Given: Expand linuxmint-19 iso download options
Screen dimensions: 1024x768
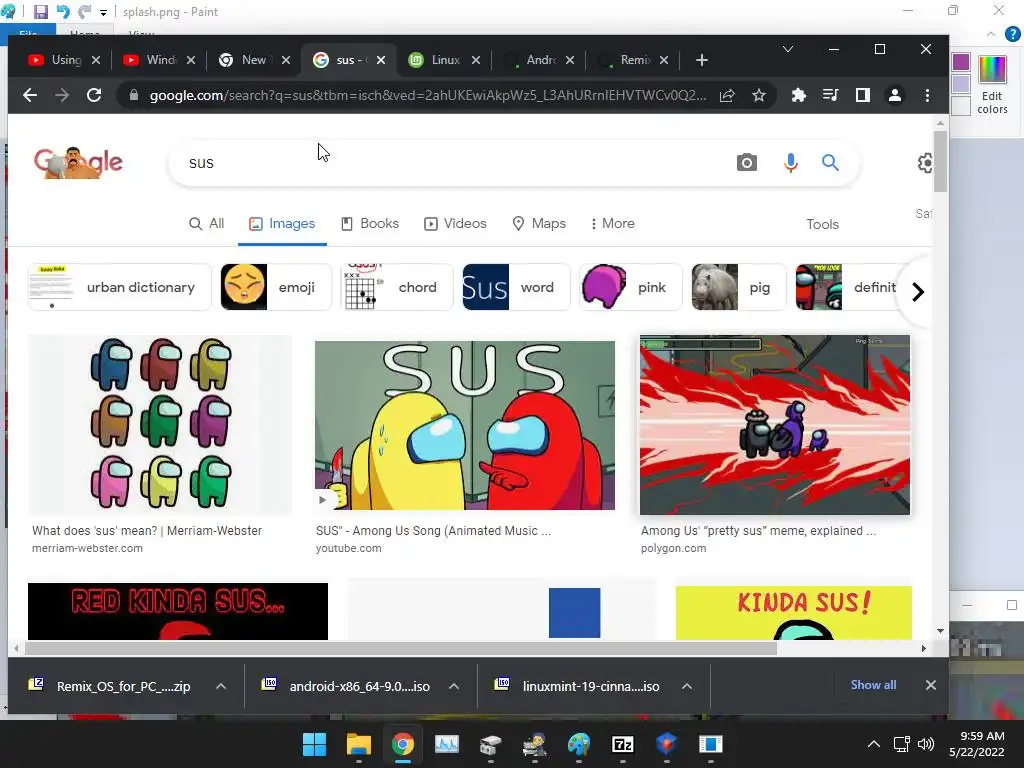Looking at the screenshot, I should [686, 686].
